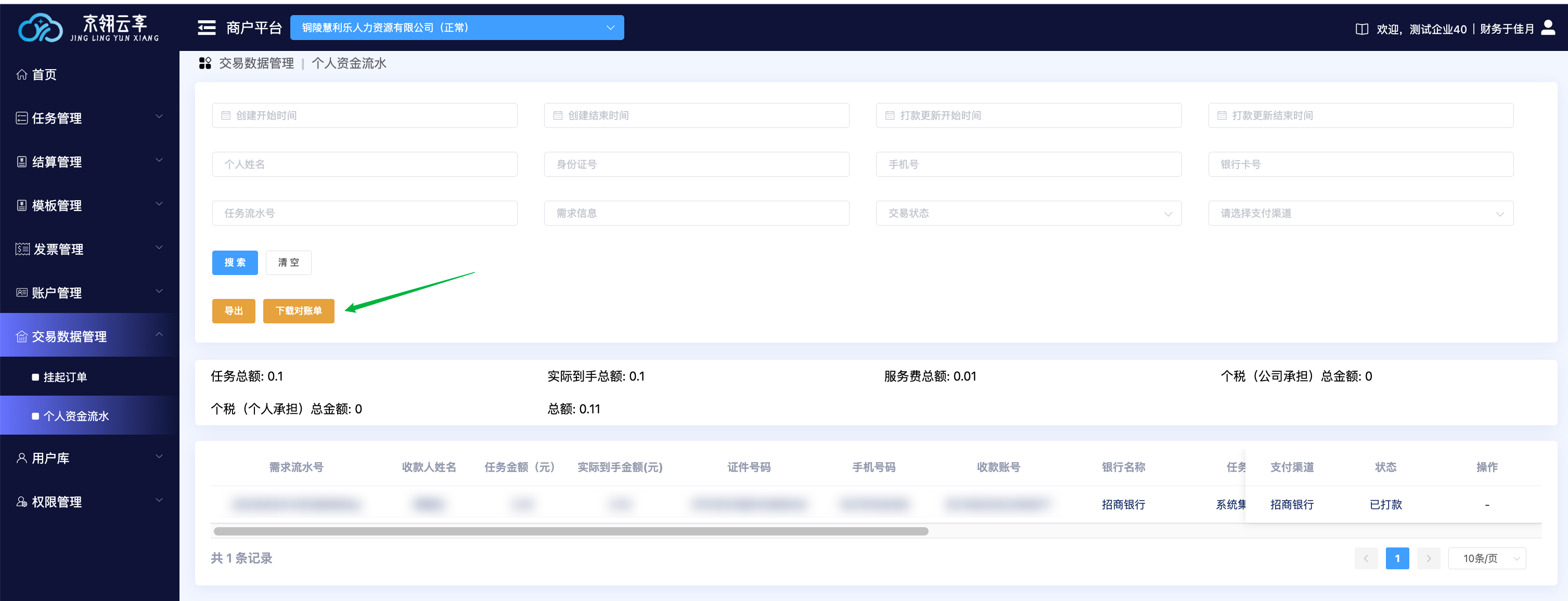
Task: Click the user avatar icon
Action: (x=1548, y=28)
